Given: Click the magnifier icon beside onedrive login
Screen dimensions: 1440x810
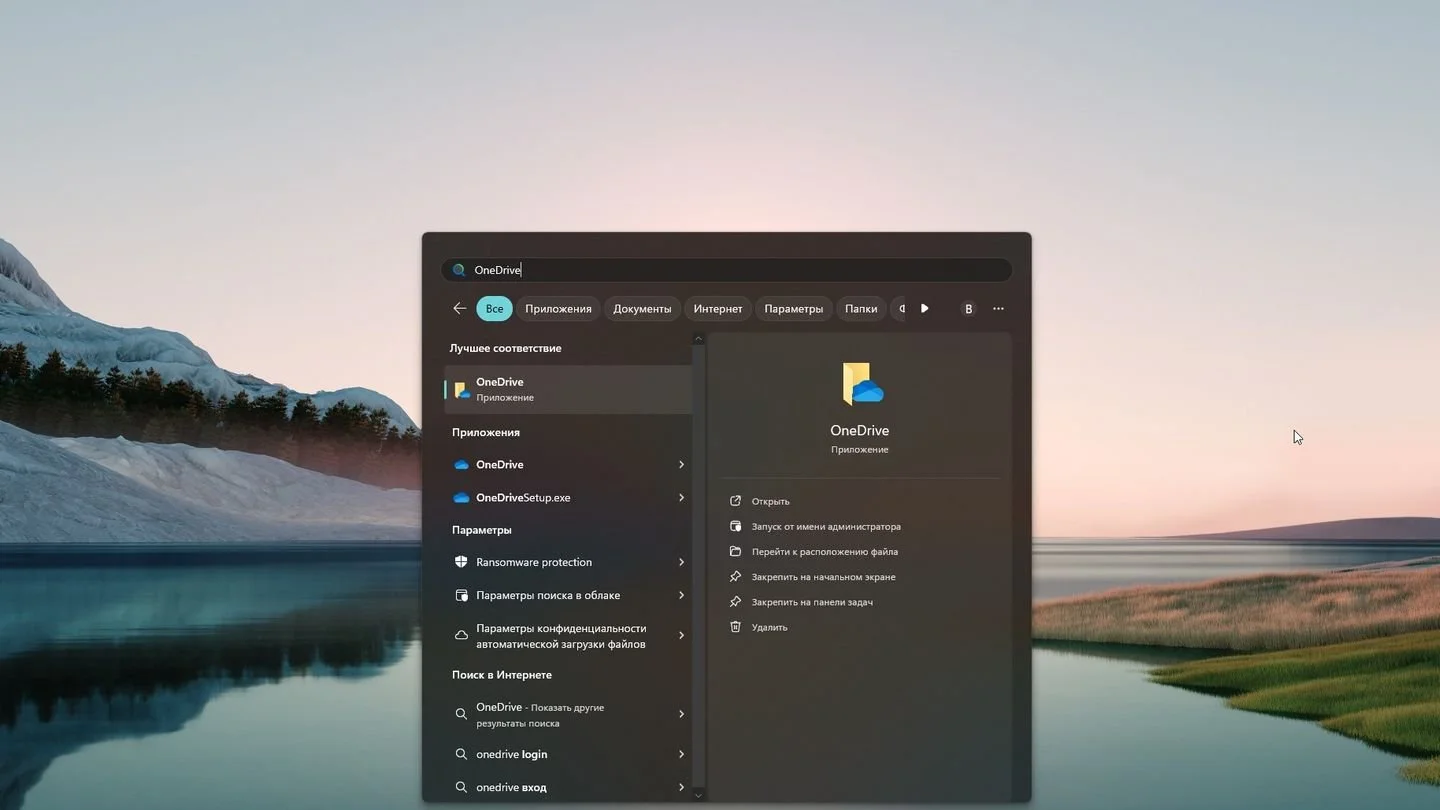Looking at the screenshot, I should click(461, 754).
